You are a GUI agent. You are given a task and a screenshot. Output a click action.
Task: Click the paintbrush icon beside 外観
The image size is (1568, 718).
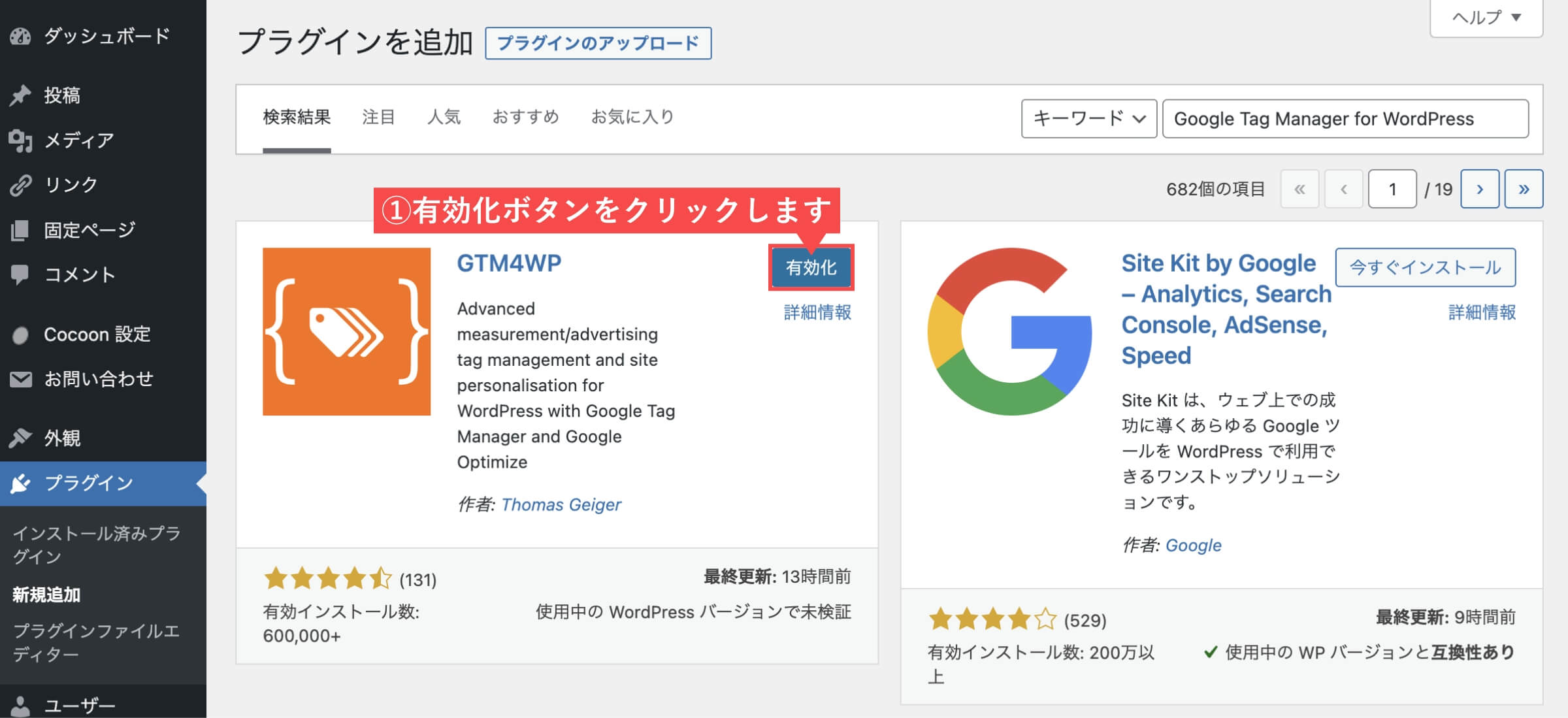(20, 437)
